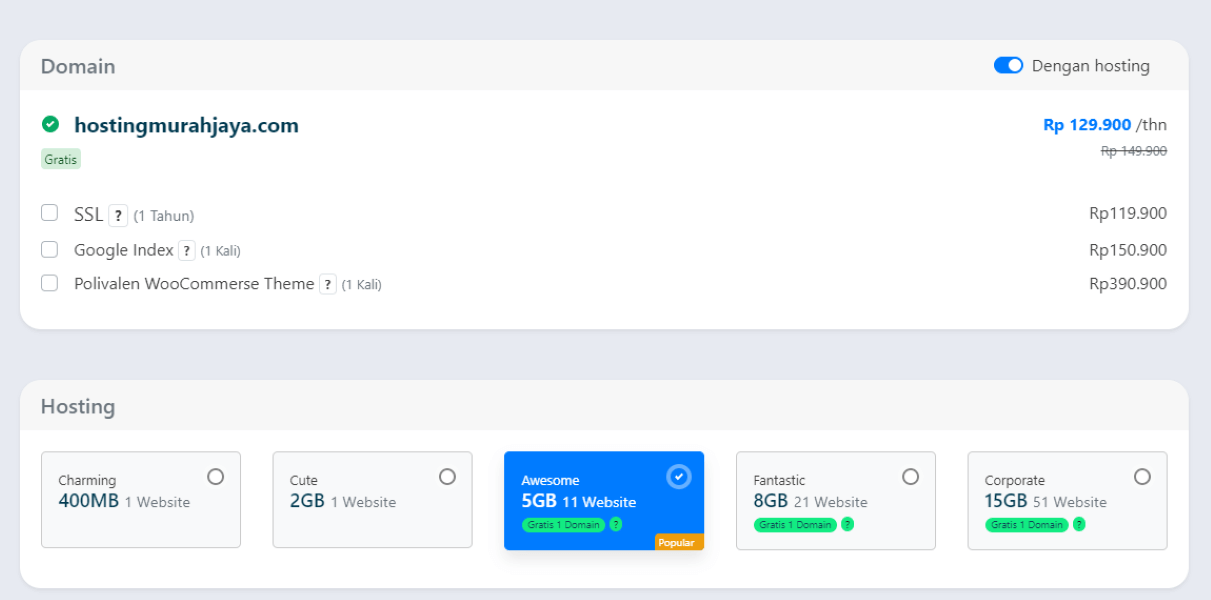Click the Gratis badge under the domain name

click(60, 158)
